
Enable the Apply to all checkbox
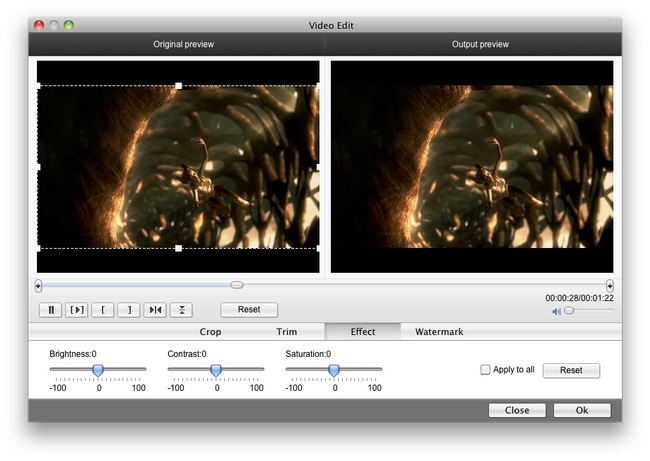click(x=485, y=369)
